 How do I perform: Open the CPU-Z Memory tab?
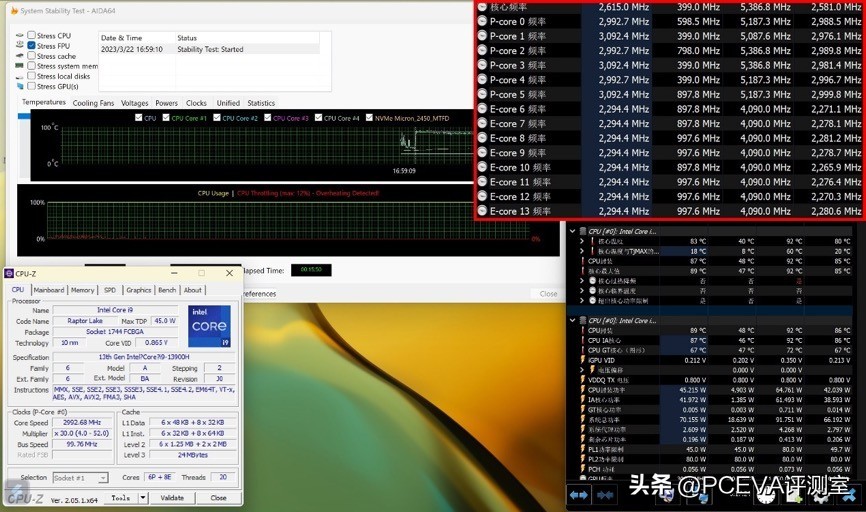click(x=82, y=290)
